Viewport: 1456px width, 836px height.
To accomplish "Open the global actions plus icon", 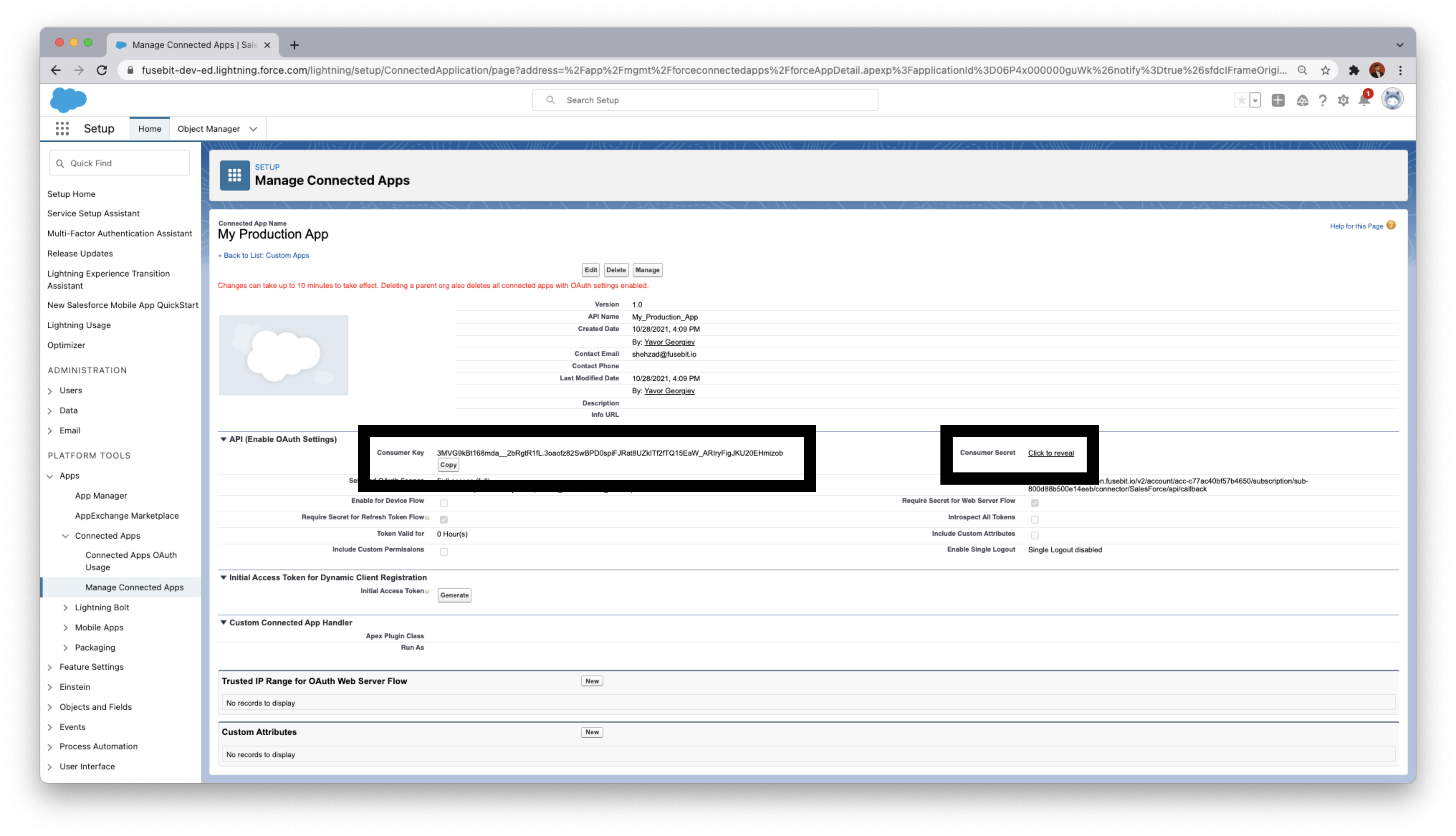I will (1278, 101).
